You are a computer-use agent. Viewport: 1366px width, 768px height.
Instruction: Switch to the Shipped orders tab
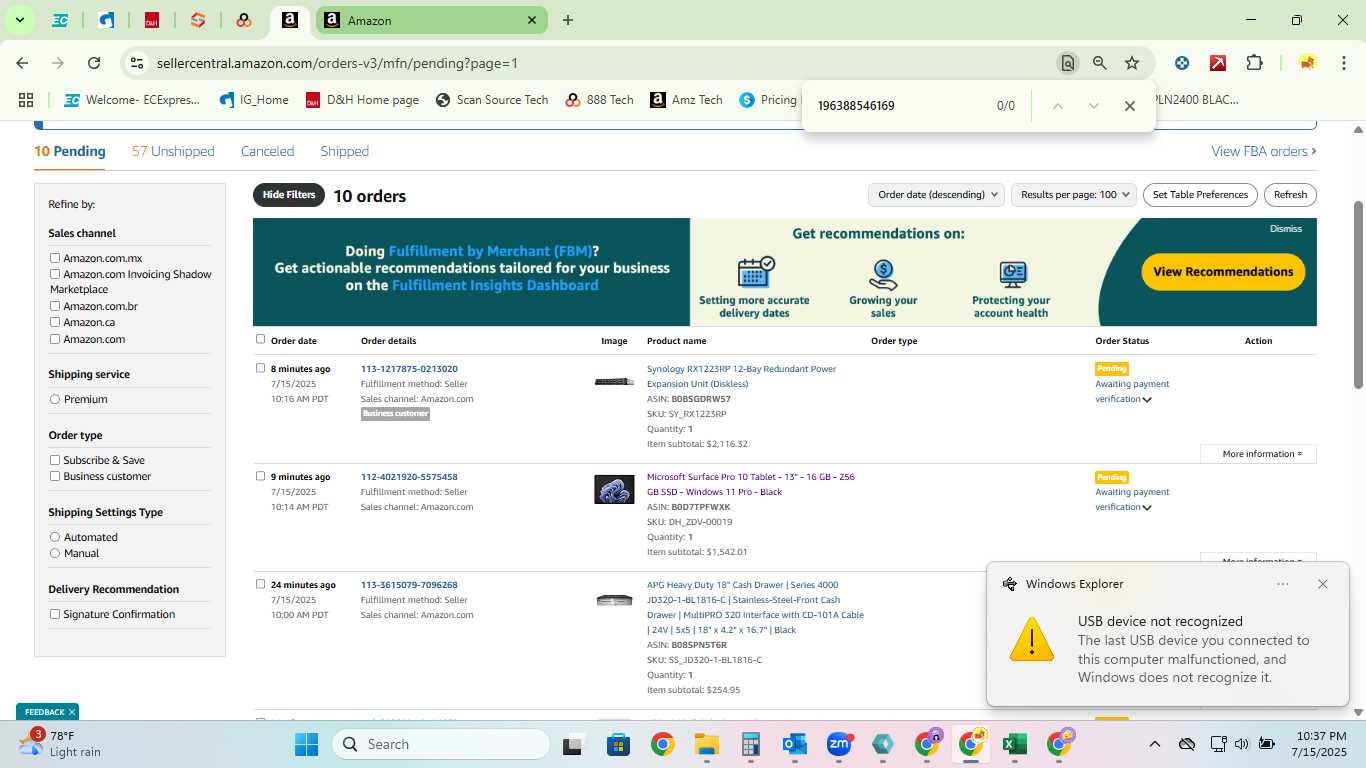click(344, 151)
